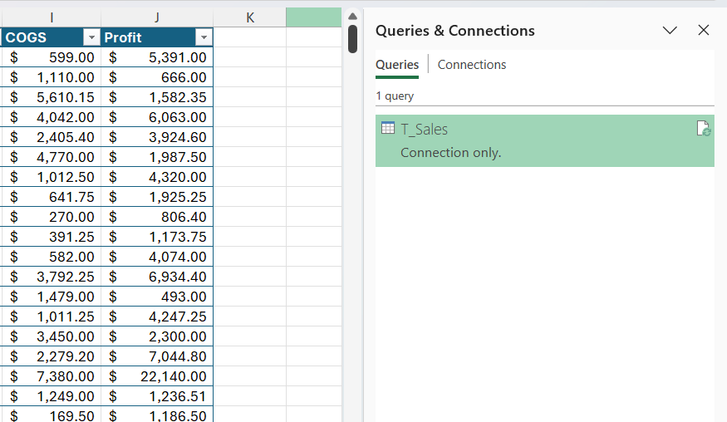Screen dimensions: 727x422
Task: Open the COGS column filter dropdown
Action: tap(91, 37)
